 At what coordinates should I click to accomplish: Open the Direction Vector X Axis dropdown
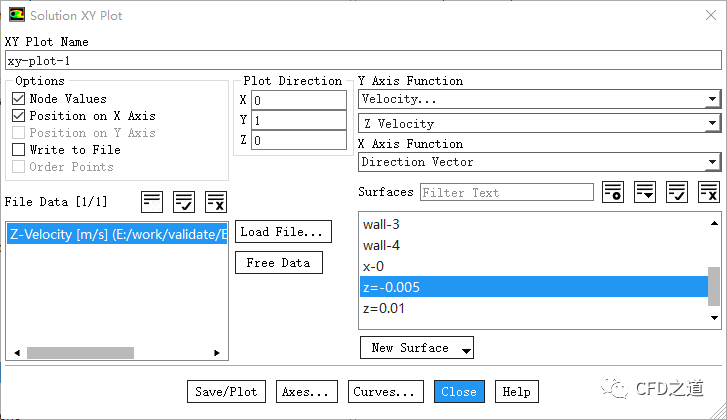click(x=540, y=162)
